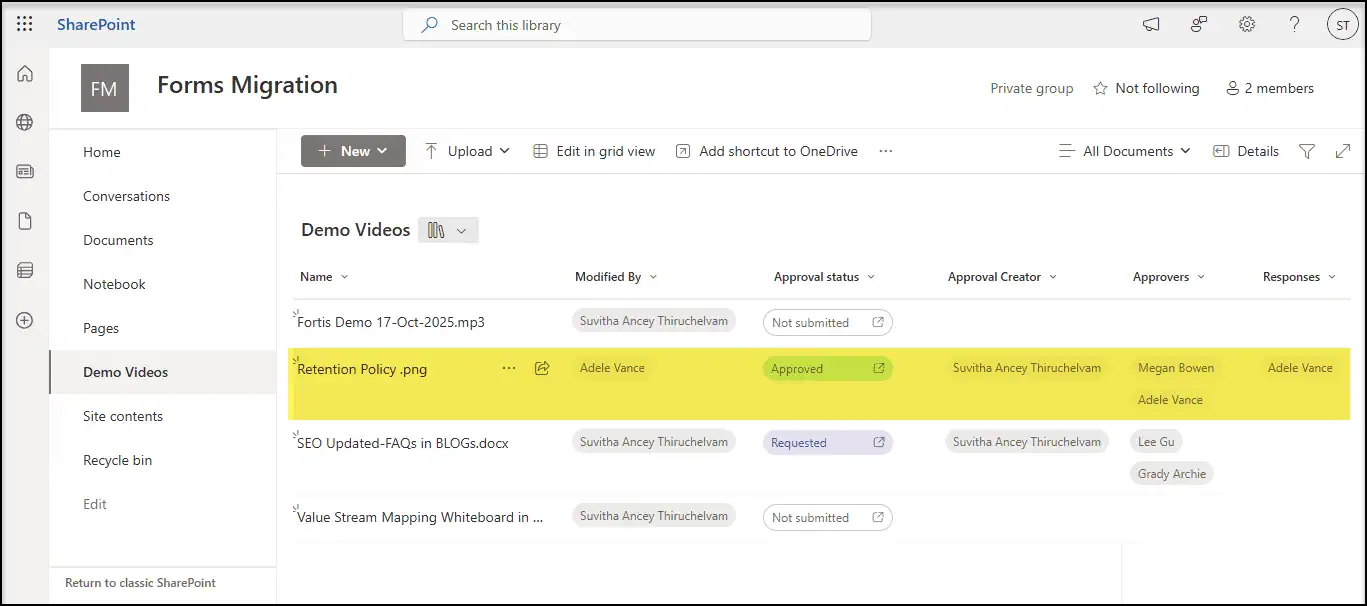View the site's 2 members
The width and height of the screenshot is (1367, 606).
(1270, 88)
